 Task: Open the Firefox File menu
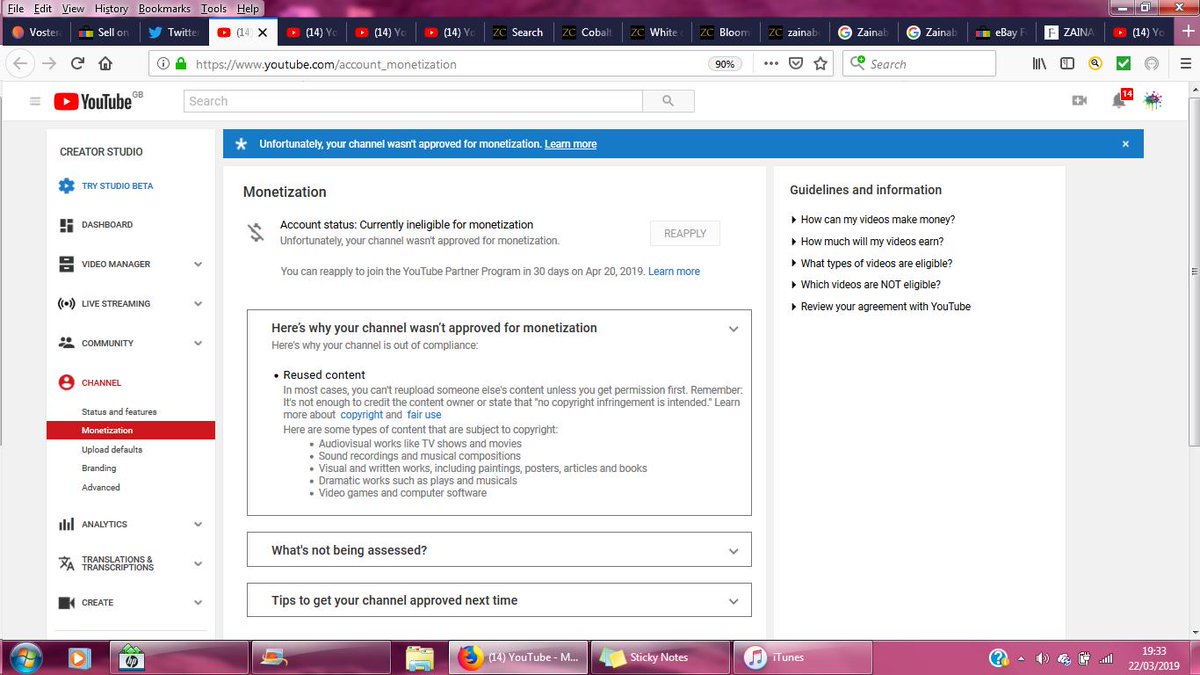pyautogui.click(x=15, y=8)
